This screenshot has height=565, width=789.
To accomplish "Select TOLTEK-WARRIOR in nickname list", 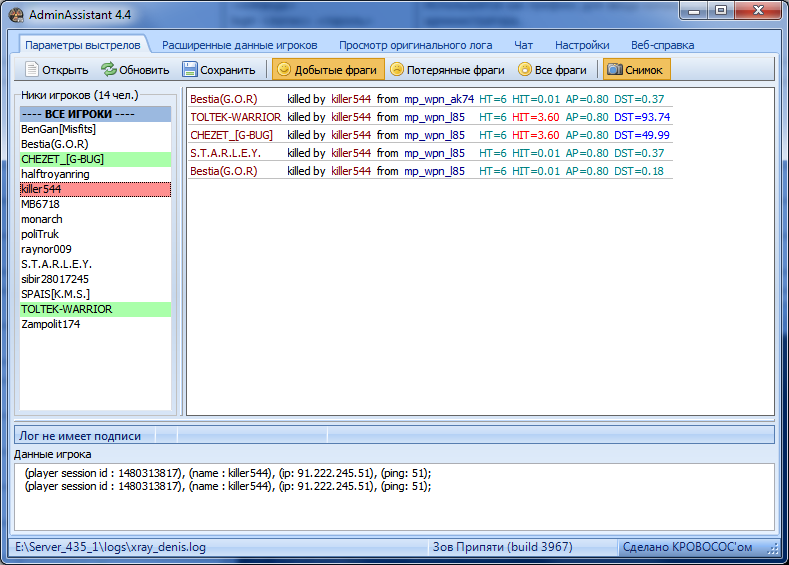I will point(95,309).
